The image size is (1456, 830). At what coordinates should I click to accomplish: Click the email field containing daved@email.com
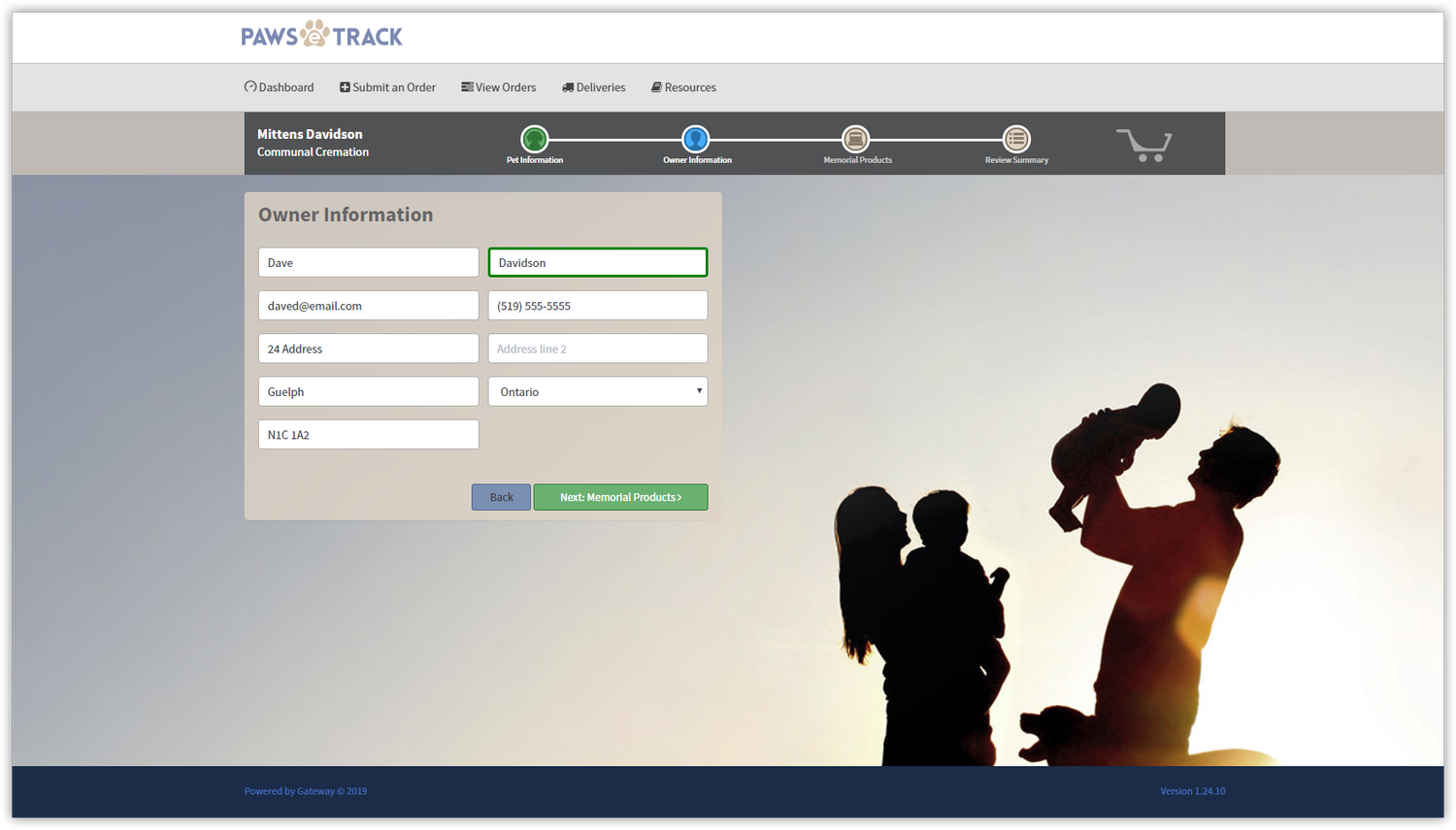pos(368,305)
